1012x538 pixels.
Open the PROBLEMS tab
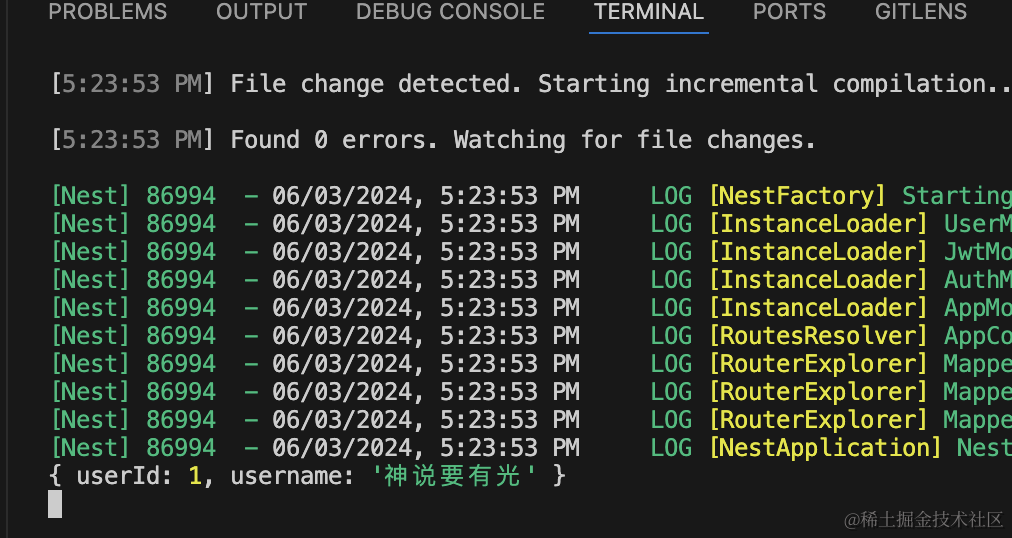pos(107,13)
